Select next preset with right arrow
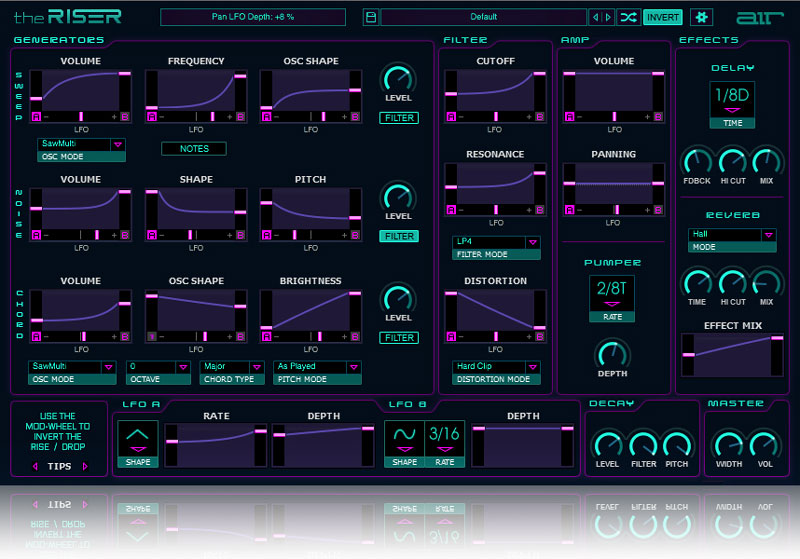 coord(608,17)
